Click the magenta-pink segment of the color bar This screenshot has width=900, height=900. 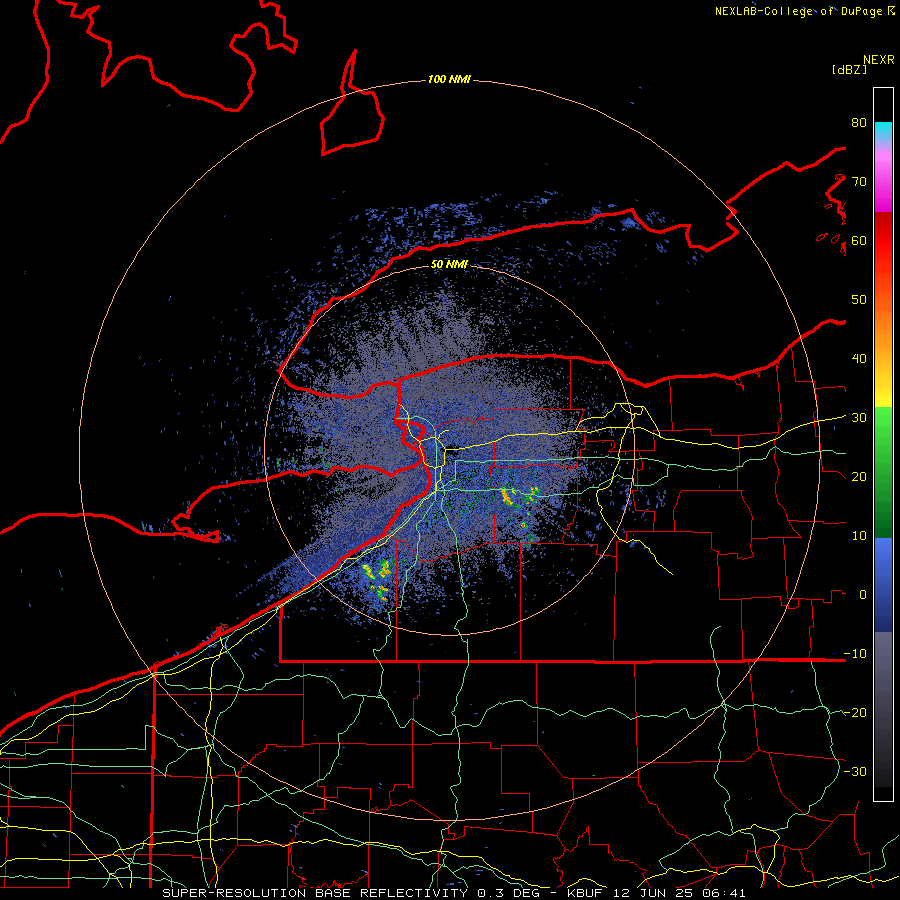click(883, 181)
